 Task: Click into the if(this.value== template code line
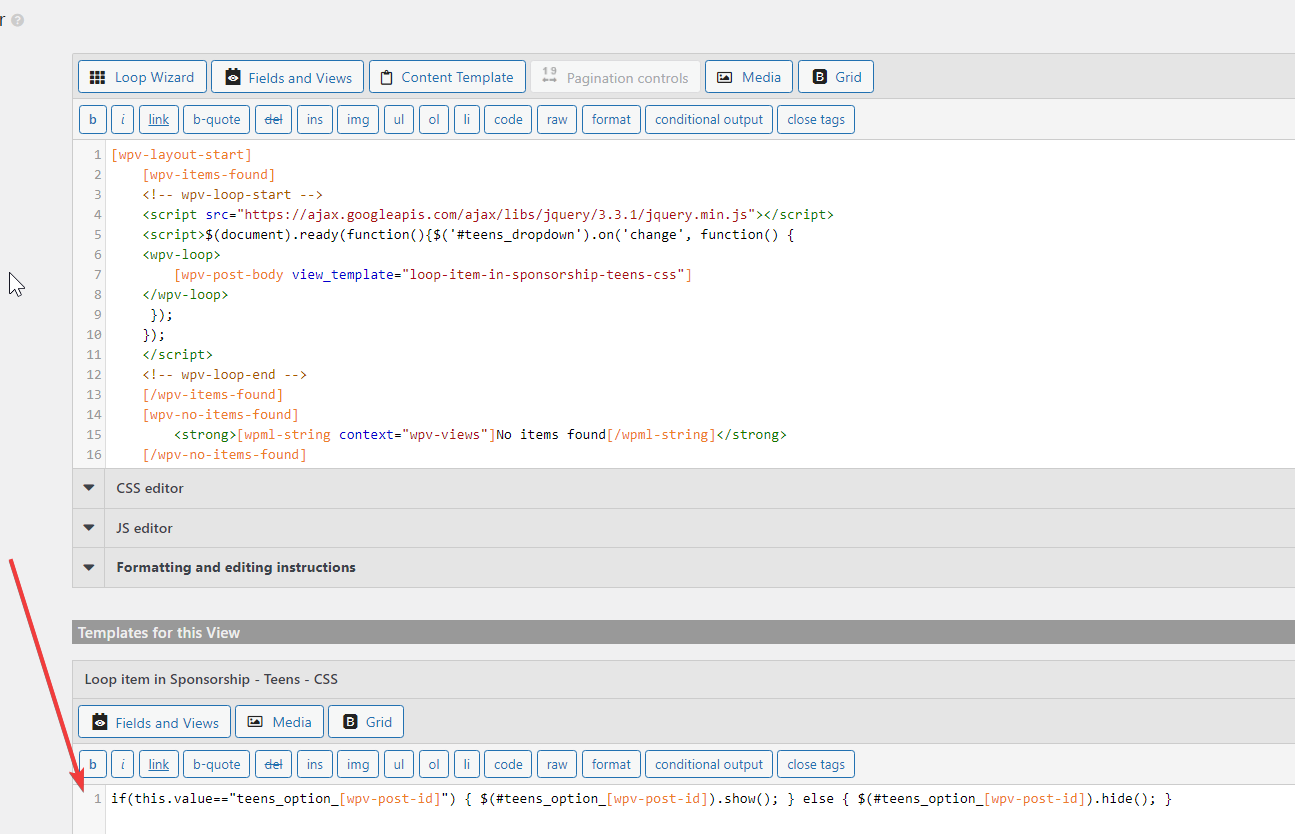pyautogui.click(x=641, y=799)
